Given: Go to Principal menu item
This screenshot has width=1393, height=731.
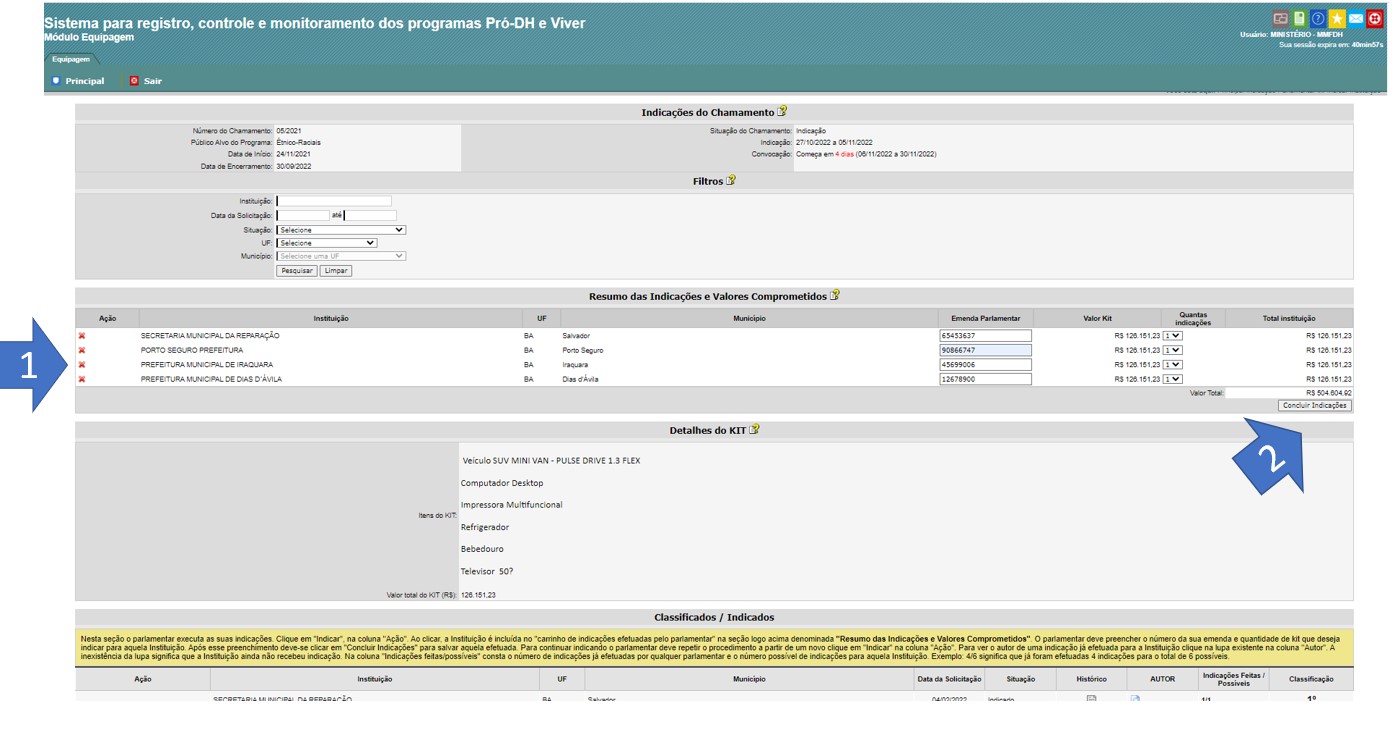Looking at the screenshot, I should coord(78,81).
